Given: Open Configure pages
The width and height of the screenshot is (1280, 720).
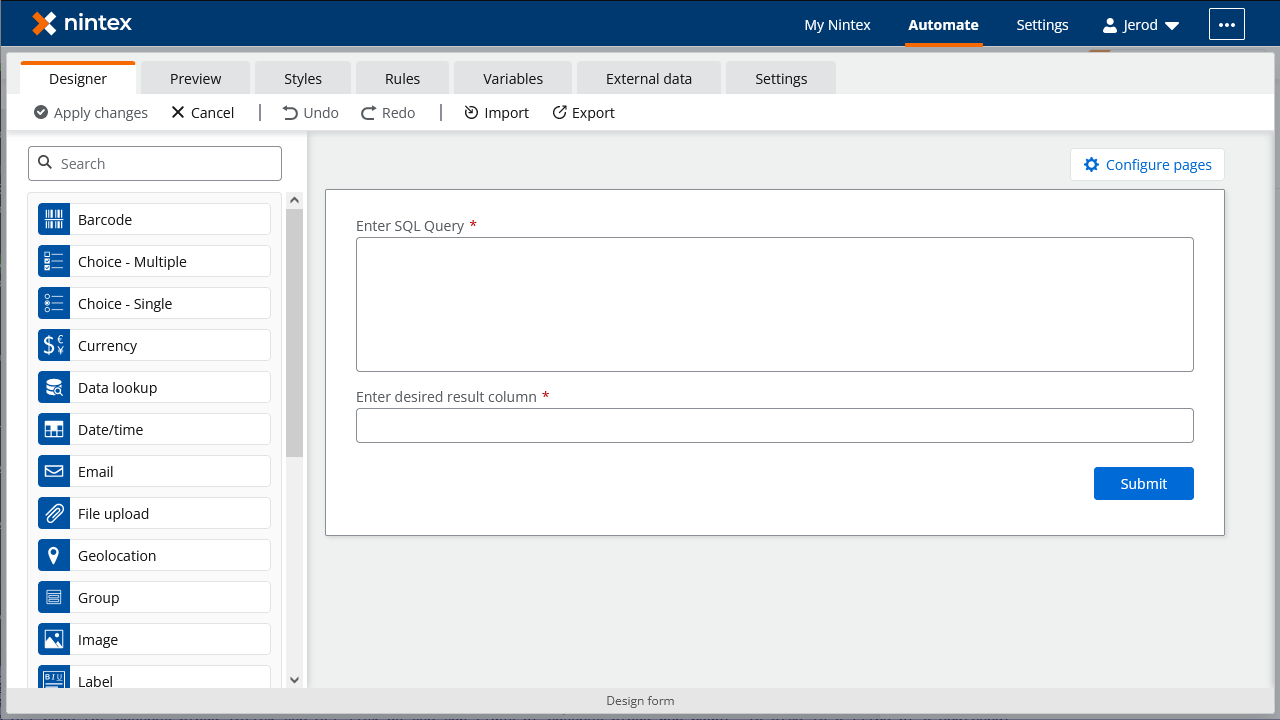Looking at the screenshot, I should 1147,164.
